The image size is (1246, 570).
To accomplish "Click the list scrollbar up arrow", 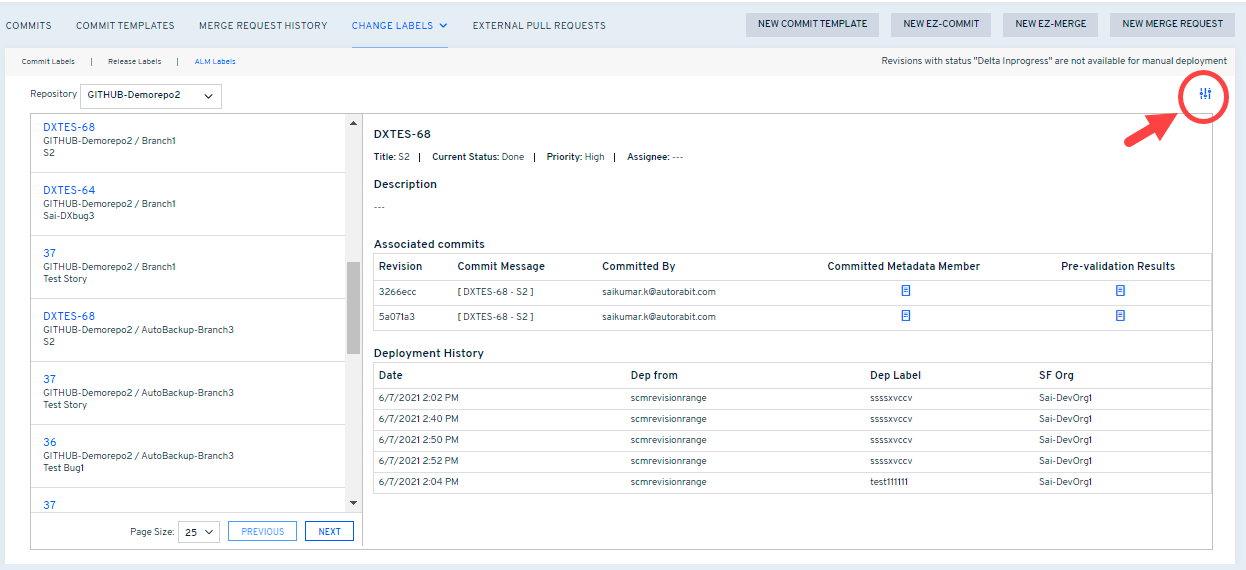I will tap(353, 124).
